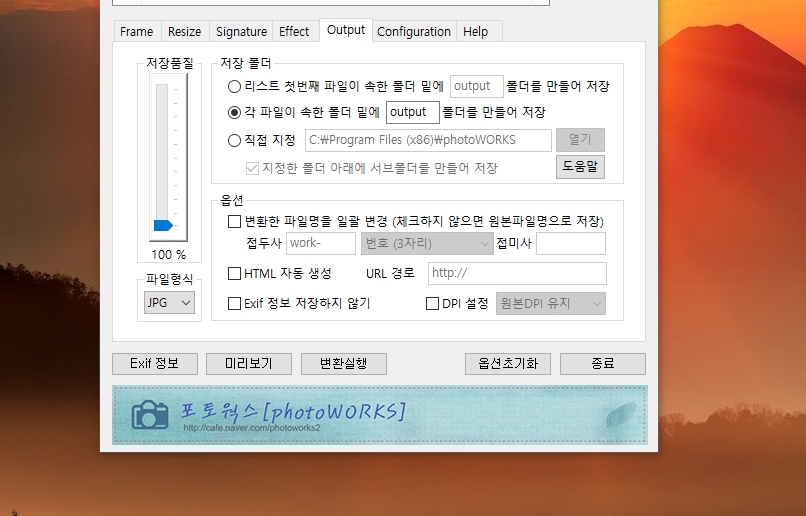
Task: Tick the DPI 설정 checkbox
Action: 432,303
